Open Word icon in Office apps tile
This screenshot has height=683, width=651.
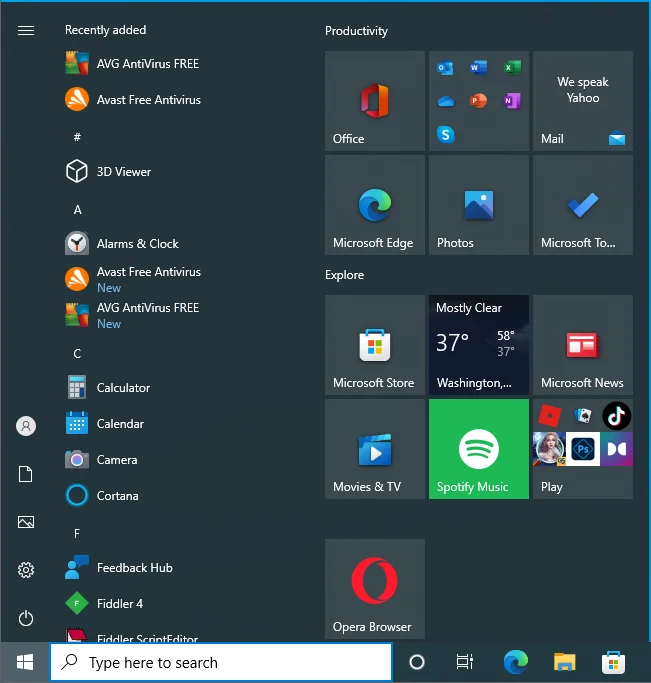[478, 68]
